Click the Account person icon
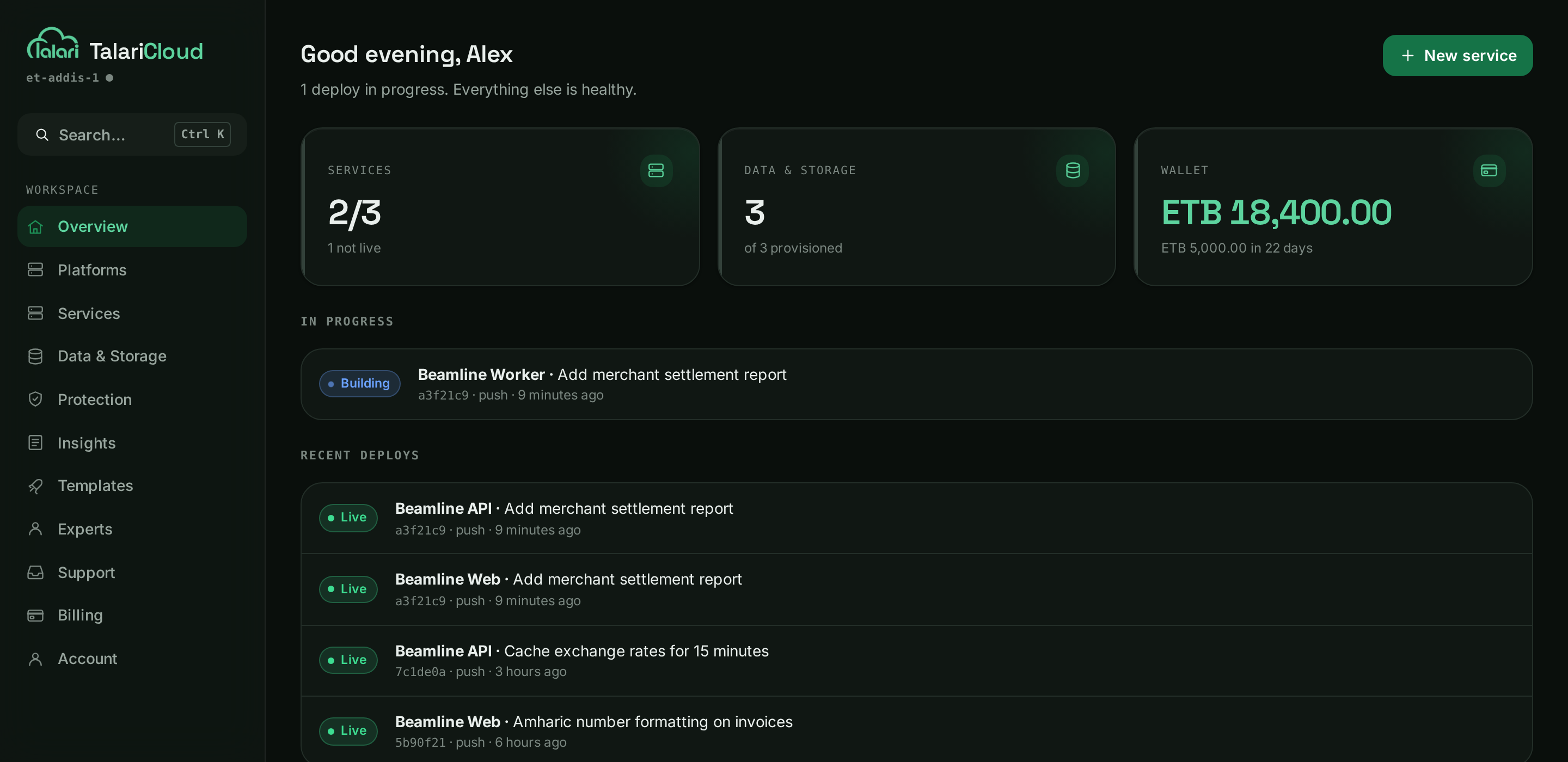The height and width of the screenshot is (762, 1568). [x=35, y=659]
